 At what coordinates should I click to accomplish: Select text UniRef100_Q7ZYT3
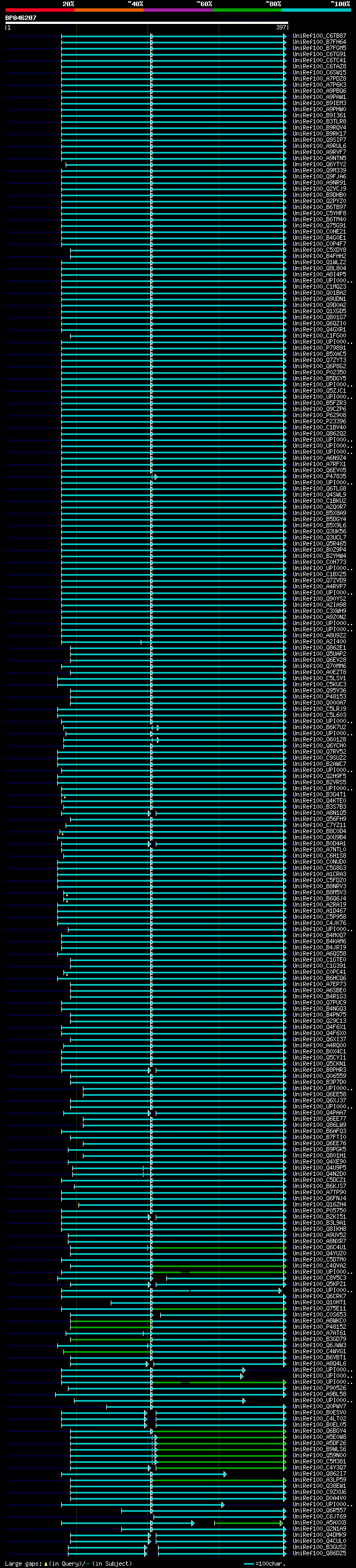(x=319, y=360)
